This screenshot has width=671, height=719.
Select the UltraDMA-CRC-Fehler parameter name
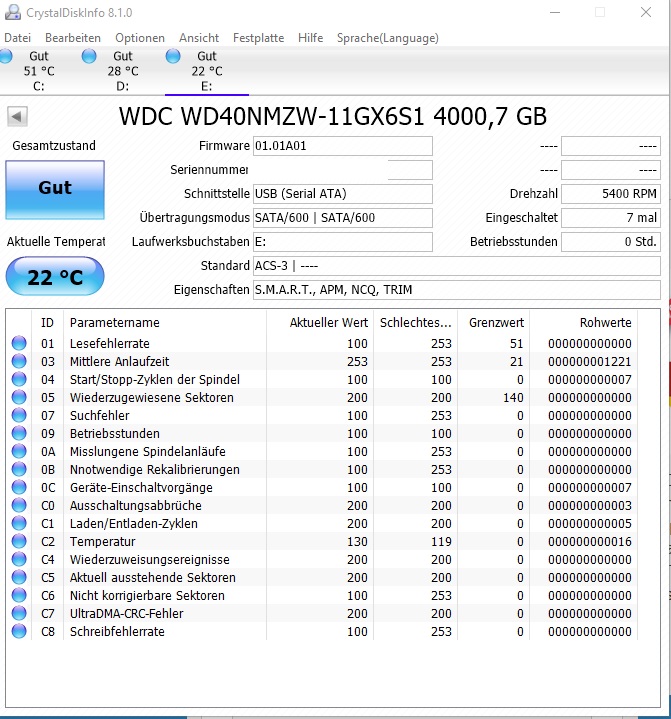[x=126, y=614]
